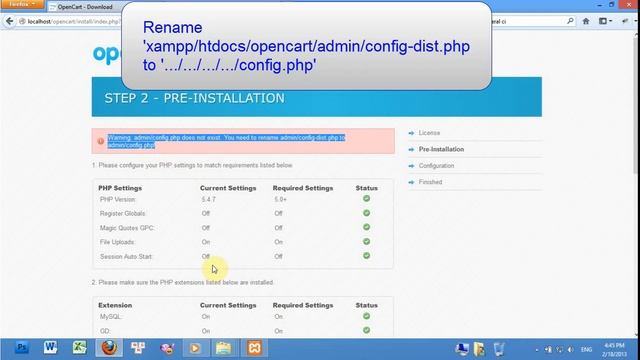Screen dimensions: 640x360
Task: Click the green status check for Register Globals
Action: click(x=367, y=213)
